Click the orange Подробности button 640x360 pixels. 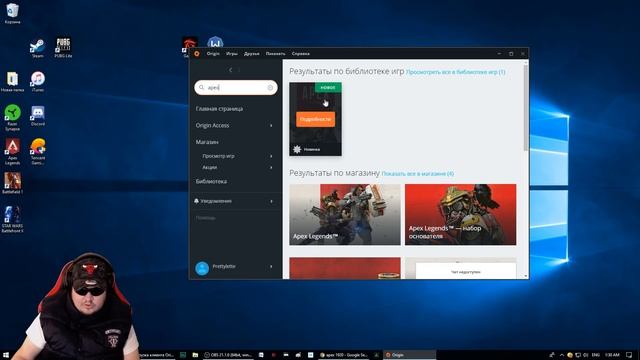[316, 119]
